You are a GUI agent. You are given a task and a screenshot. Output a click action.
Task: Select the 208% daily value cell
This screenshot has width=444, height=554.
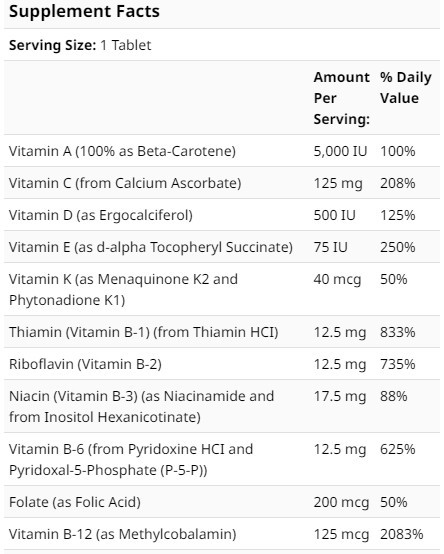398,183
